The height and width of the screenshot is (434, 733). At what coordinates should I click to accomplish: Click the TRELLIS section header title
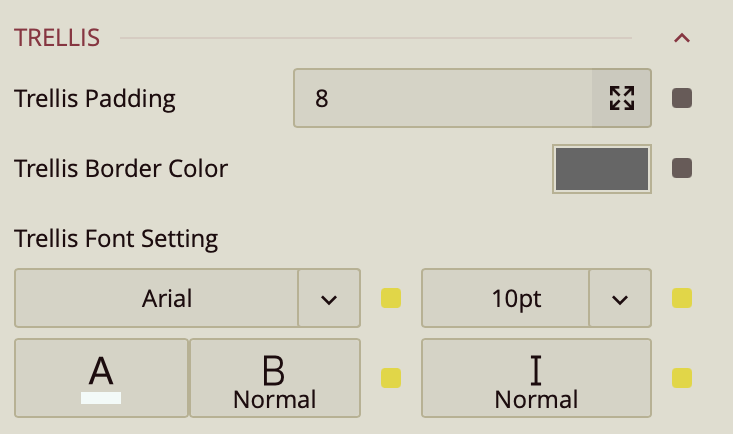tap(57, 39)
